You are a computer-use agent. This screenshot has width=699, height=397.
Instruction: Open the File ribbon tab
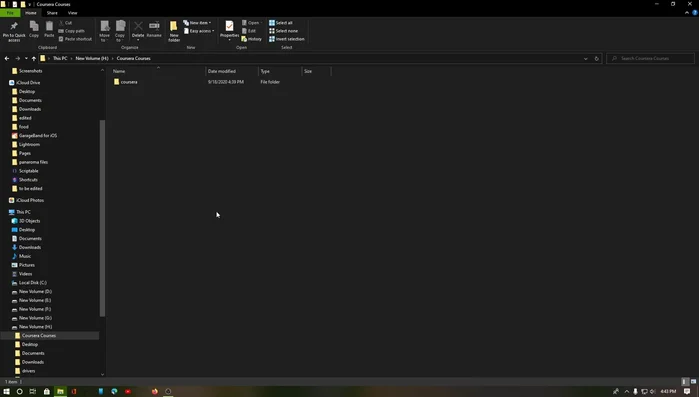point(10,13)
